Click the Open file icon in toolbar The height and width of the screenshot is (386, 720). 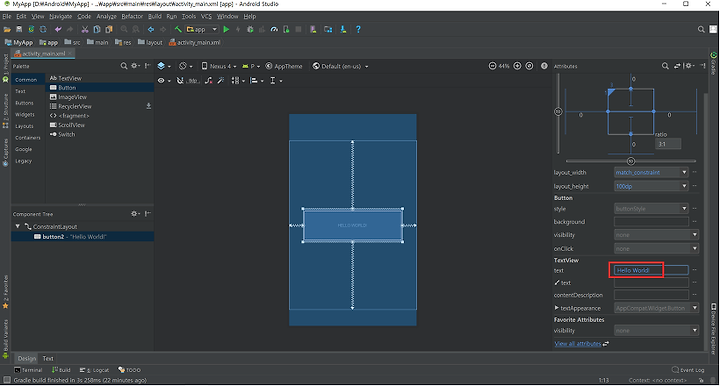point(7,29)
